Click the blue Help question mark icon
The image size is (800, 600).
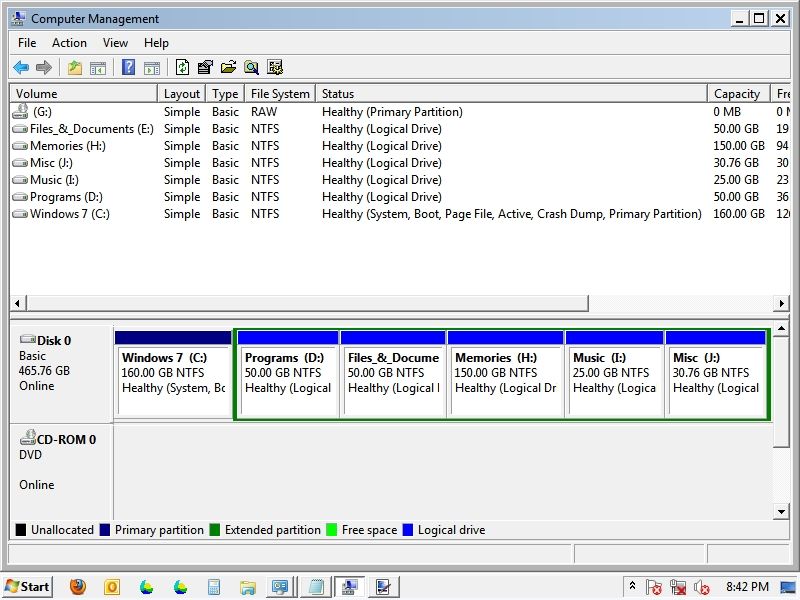pyautogui.click(x=128, y=67)
